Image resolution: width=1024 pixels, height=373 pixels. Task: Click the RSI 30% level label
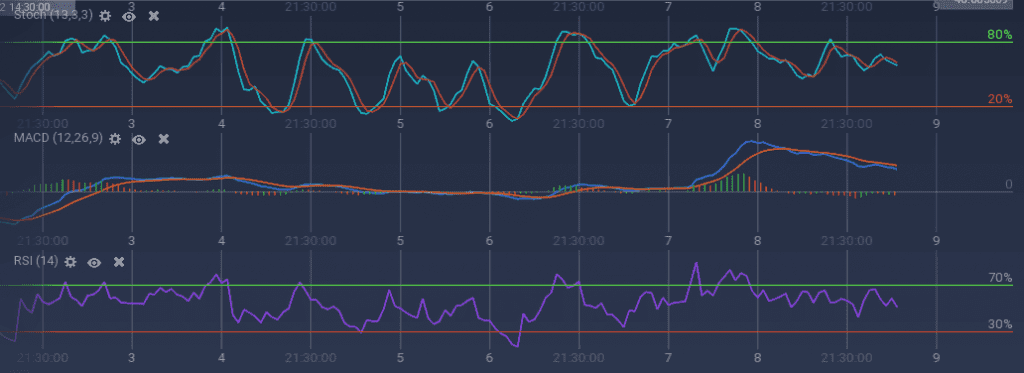pos(1000,324)
